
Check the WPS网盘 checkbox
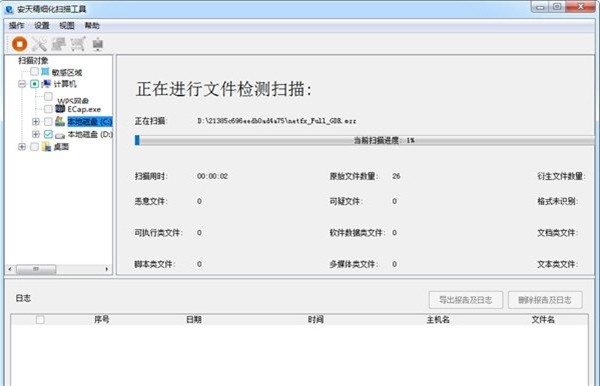(48, 96)
